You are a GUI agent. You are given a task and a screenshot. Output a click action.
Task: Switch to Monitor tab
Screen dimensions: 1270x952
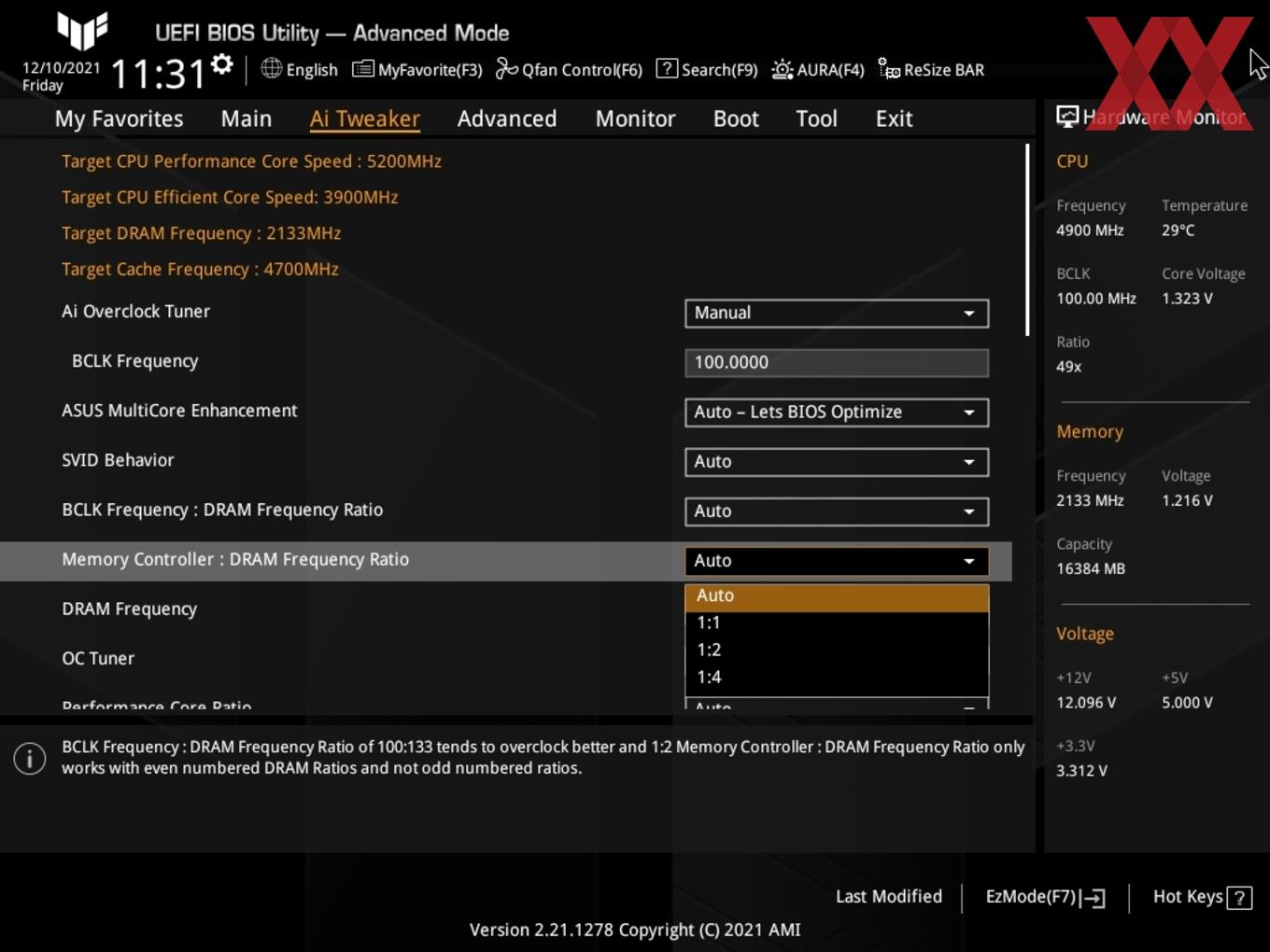click(636, 119)
